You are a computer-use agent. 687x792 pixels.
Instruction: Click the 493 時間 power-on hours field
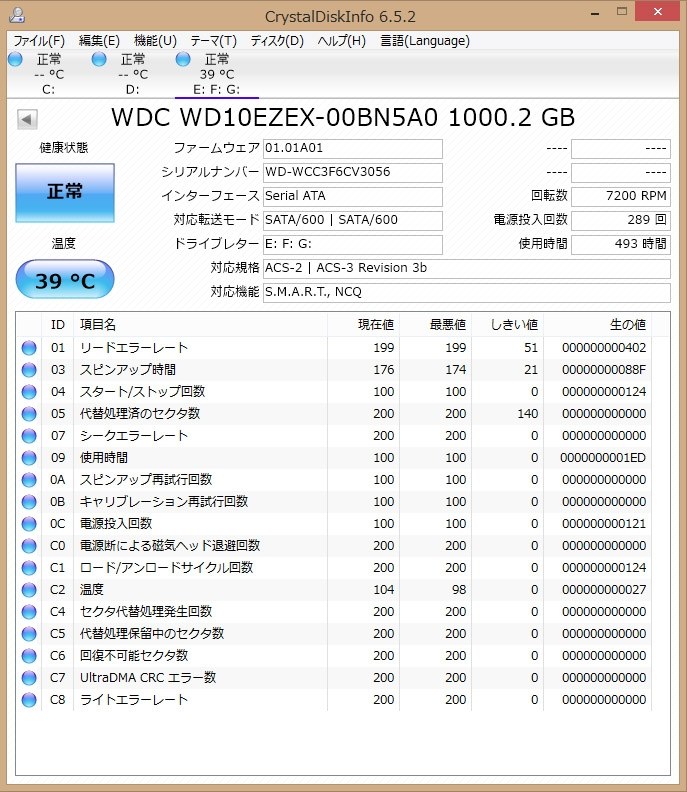tap(621, 244)
